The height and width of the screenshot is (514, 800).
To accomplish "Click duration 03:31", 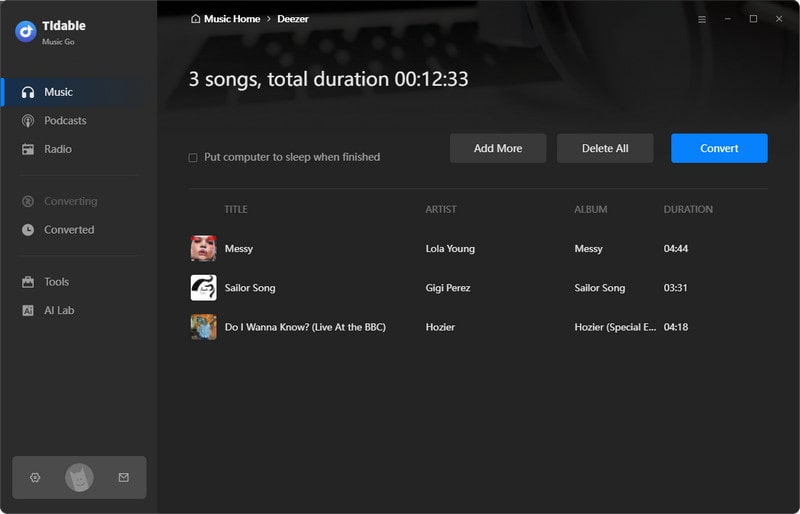I will pos(676,288).
